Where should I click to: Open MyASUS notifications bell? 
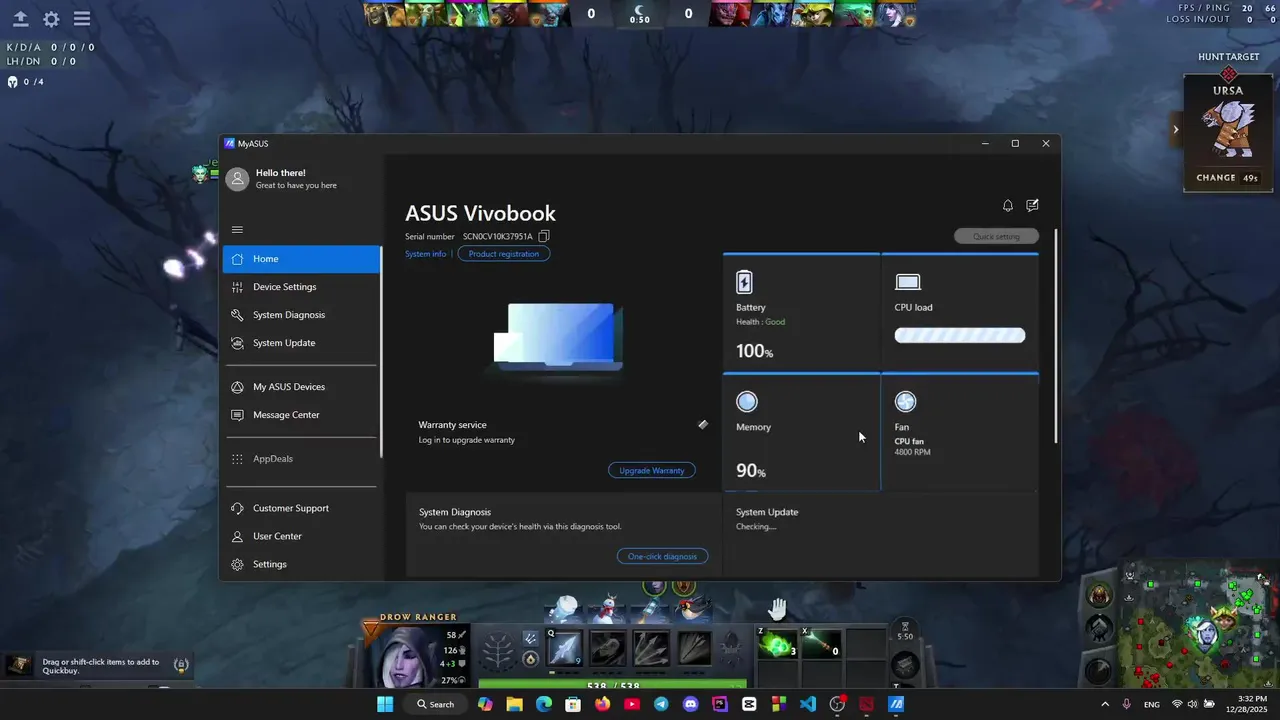point(1008,206)
